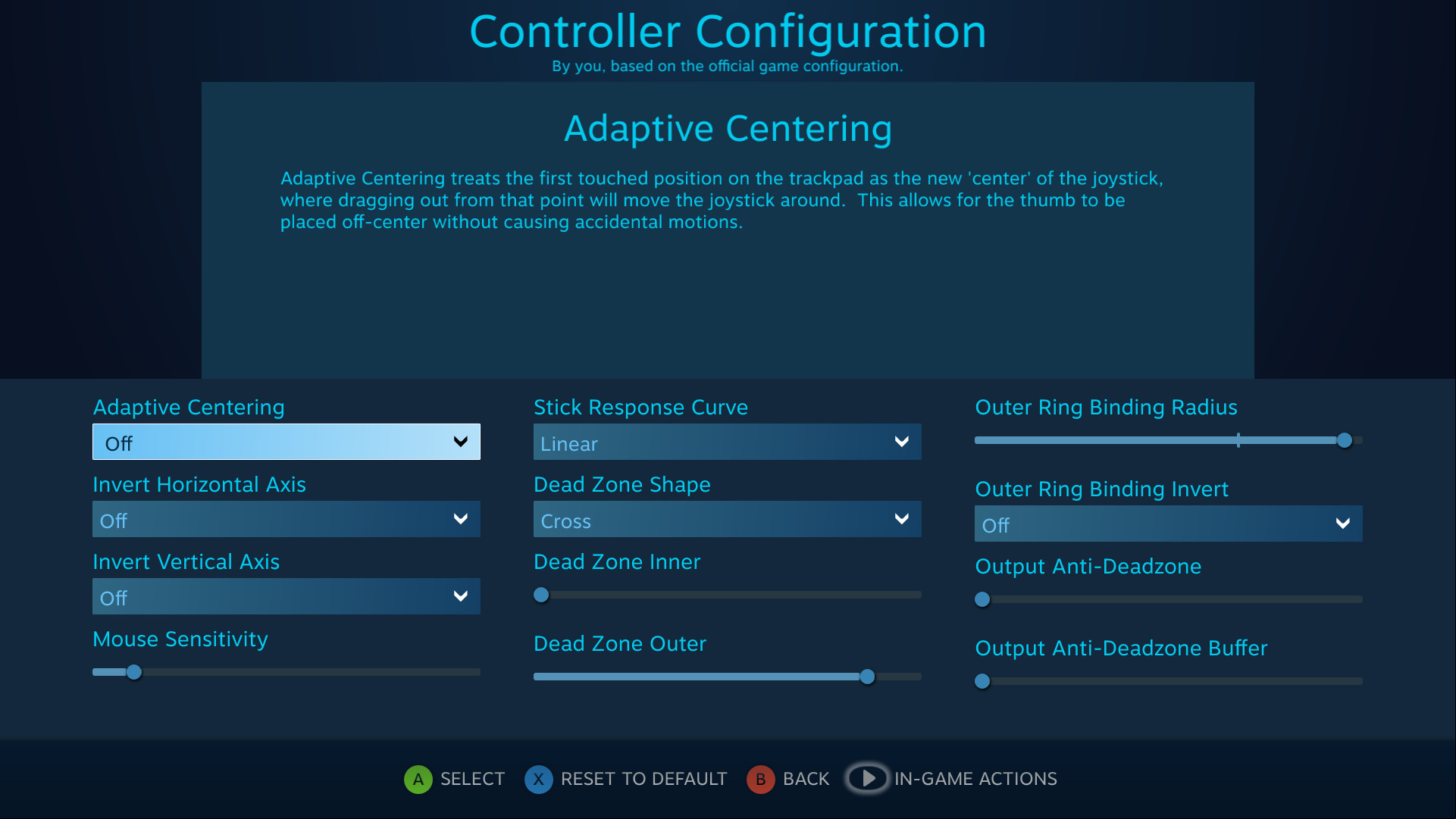Click the Outer Ring Binding Radius slider knob
1456x819 pixels.
click(x=1345, y=440)
